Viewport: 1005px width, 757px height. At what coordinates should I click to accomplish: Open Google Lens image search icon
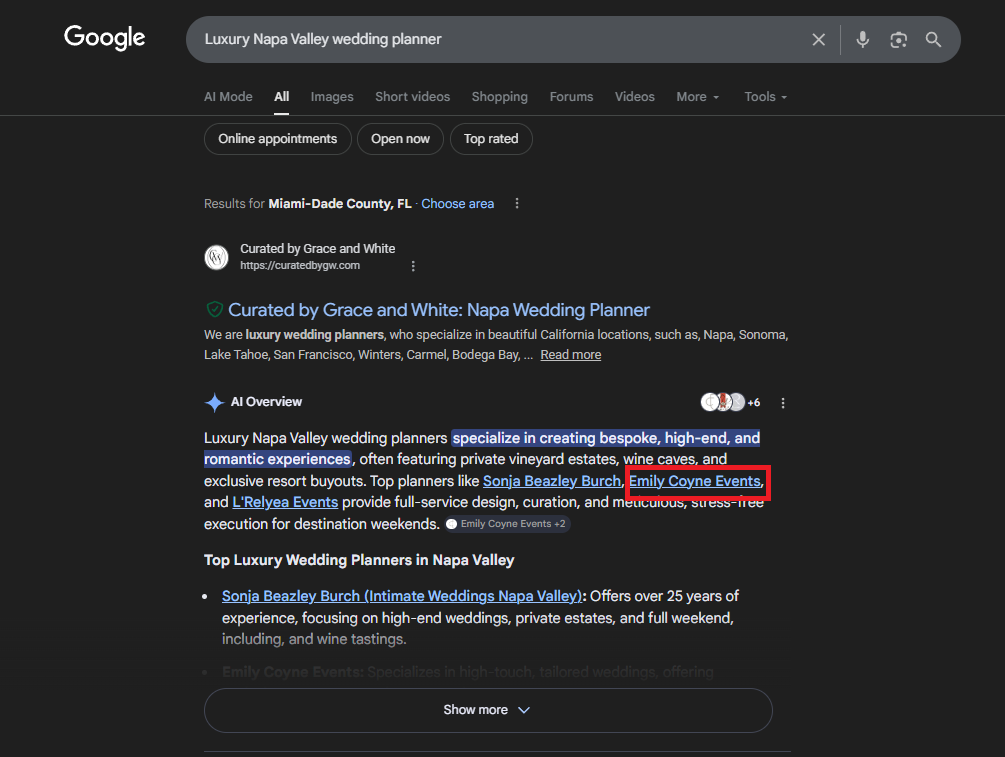(x=899, y=40)
